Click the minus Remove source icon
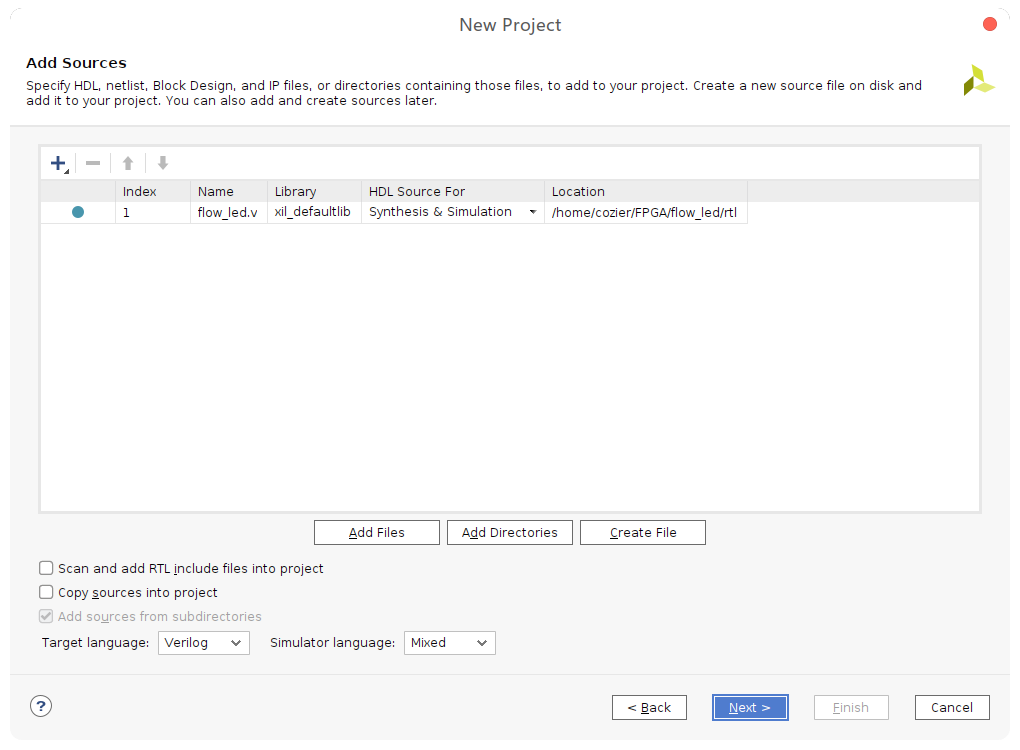The image size is (1020, 750). tap(93, 163)
